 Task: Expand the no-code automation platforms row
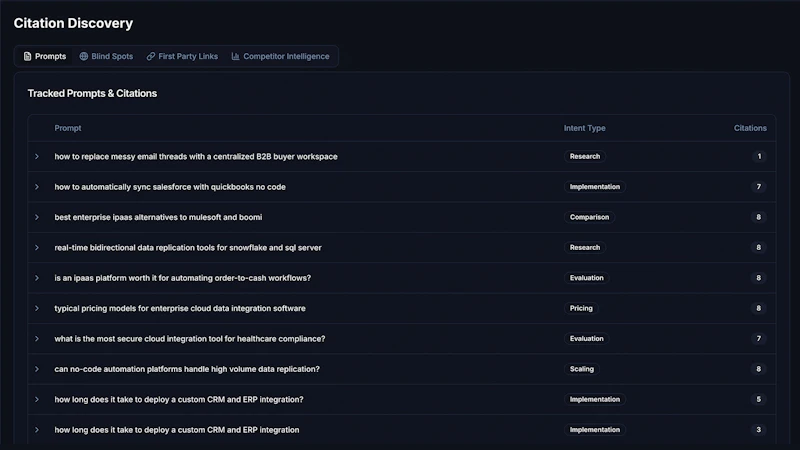[37, 369]
